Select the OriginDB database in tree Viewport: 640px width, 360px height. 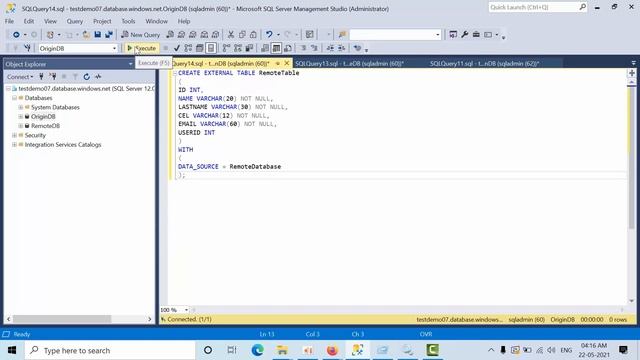click(43, 117)
